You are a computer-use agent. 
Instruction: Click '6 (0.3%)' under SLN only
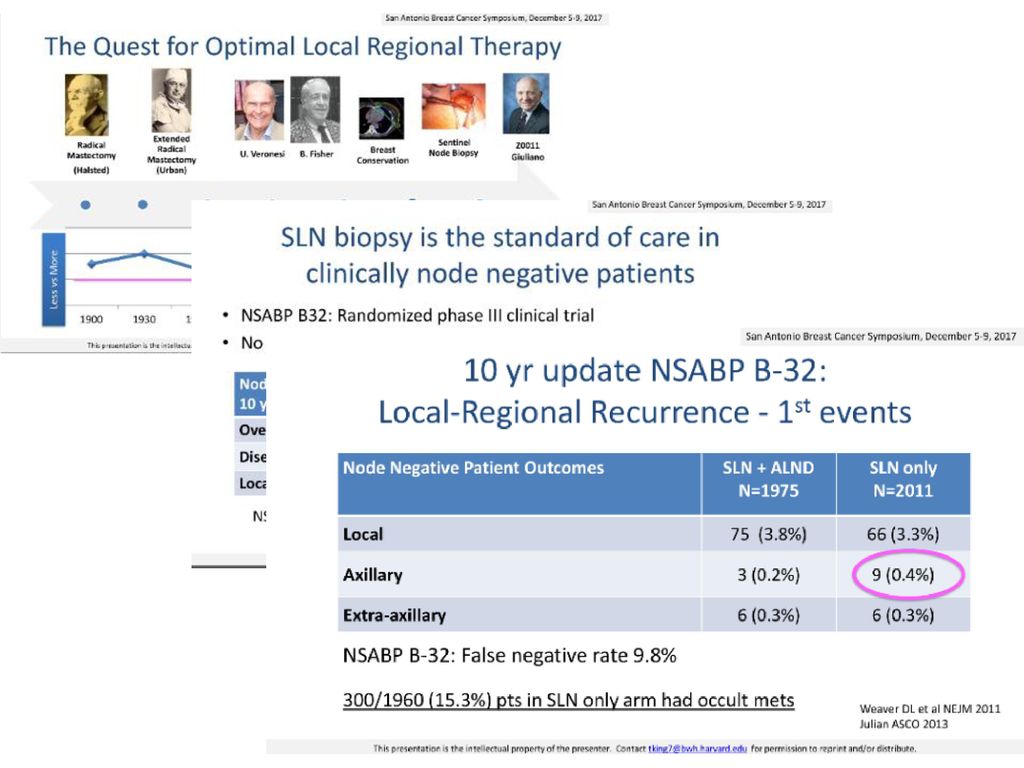903,615
